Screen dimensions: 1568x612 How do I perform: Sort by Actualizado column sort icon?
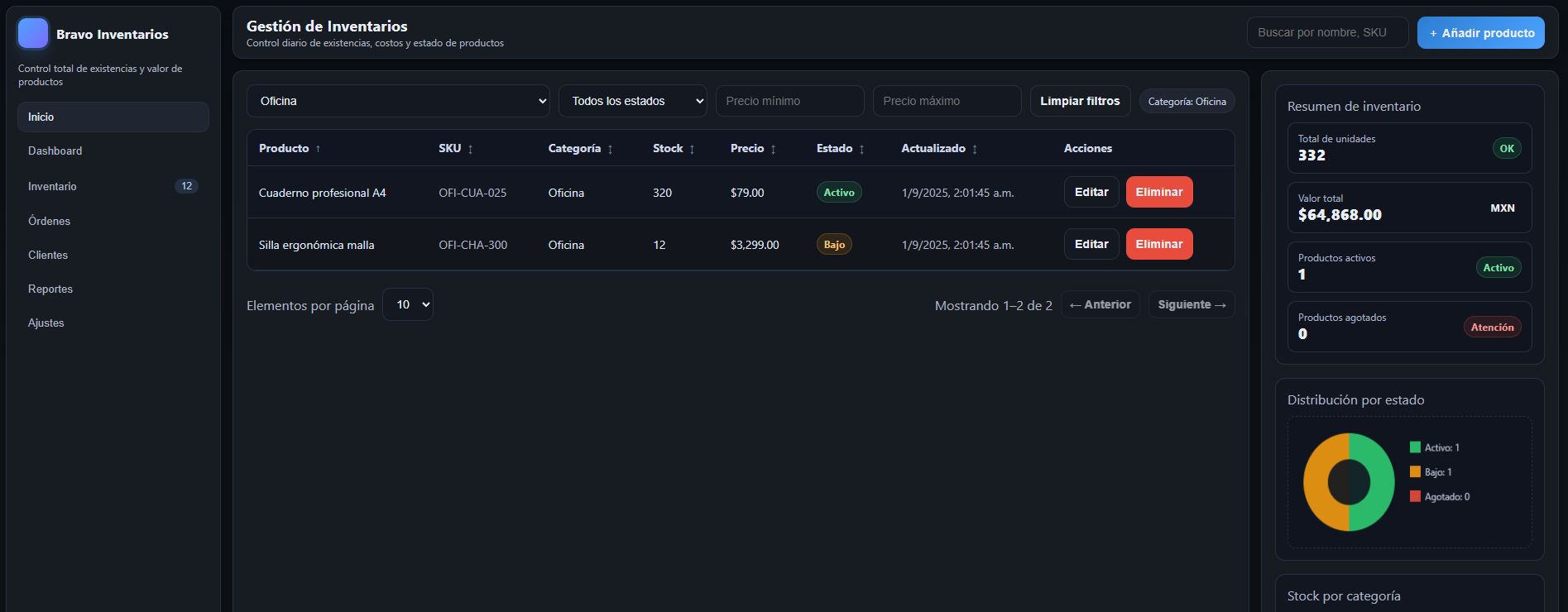point(975,149)
